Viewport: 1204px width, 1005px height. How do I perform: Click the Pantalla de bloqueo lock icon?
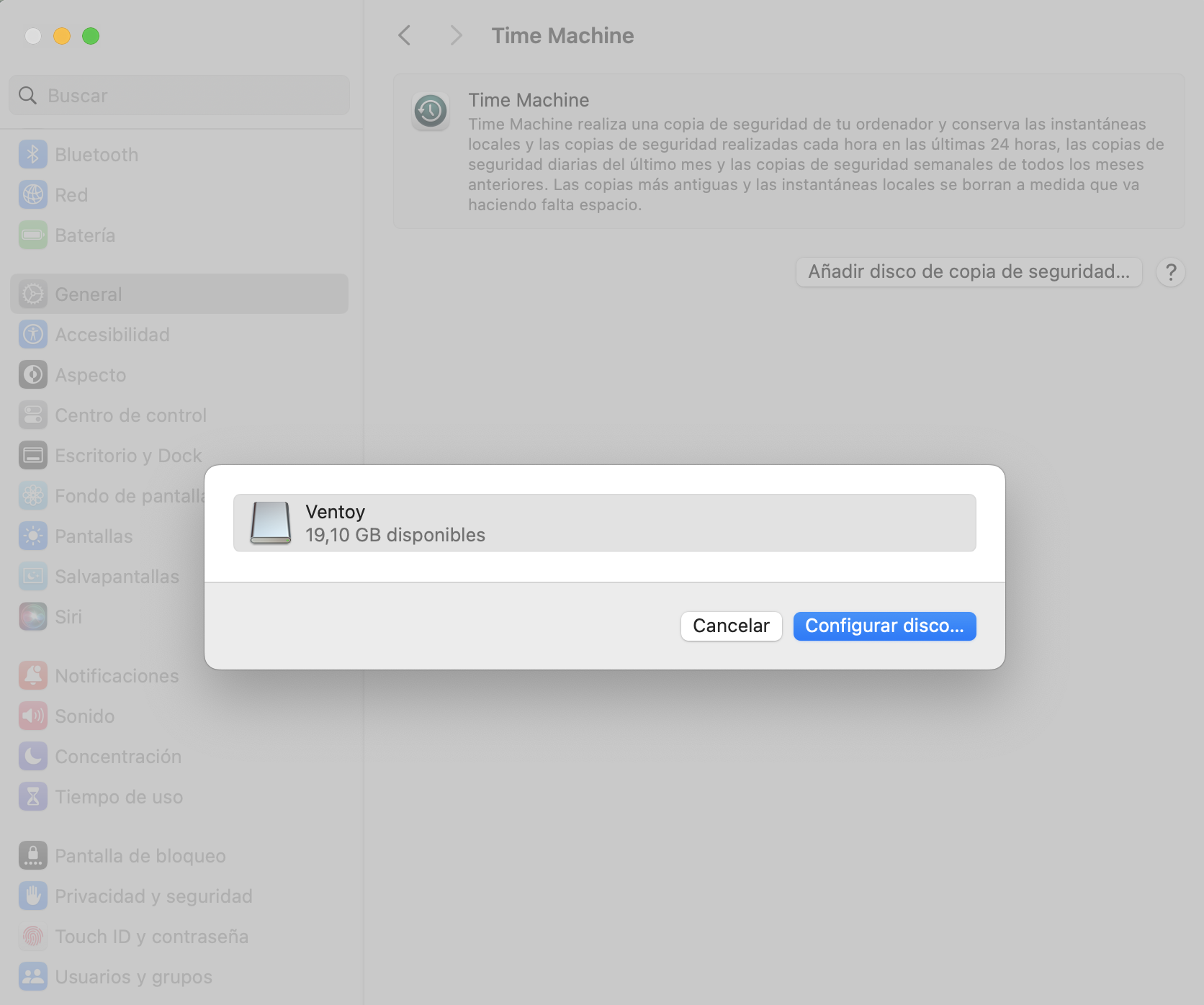pyautogui.click(x=33, y=856)
